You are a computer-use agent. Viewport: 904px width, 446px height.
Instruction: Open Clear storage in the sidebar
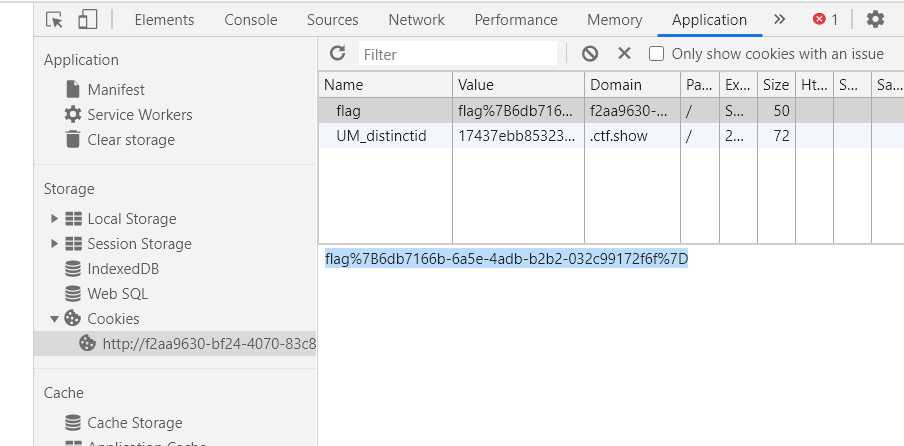tap(130, 140)
